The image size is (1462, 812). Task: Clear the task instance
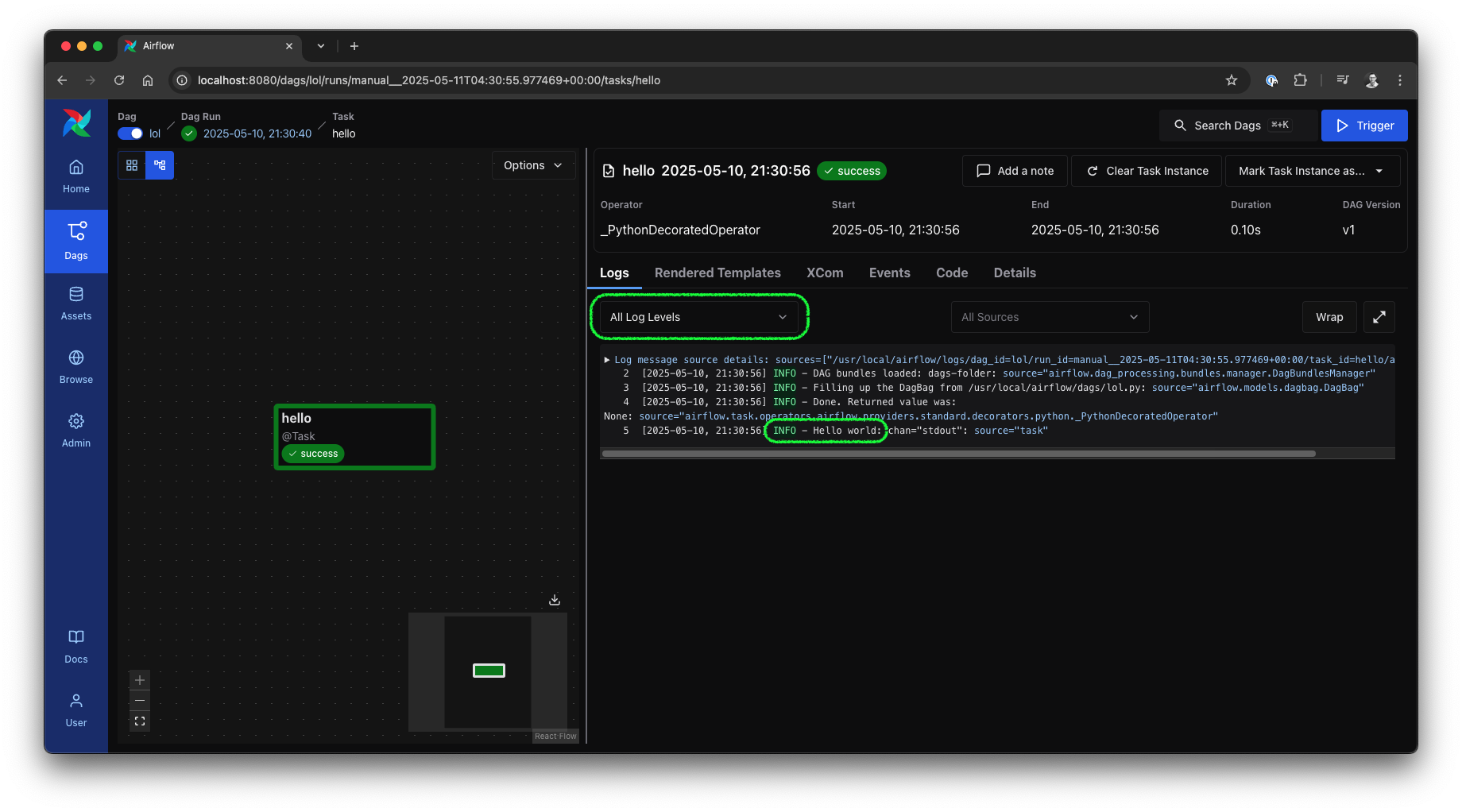[1146, 170]
